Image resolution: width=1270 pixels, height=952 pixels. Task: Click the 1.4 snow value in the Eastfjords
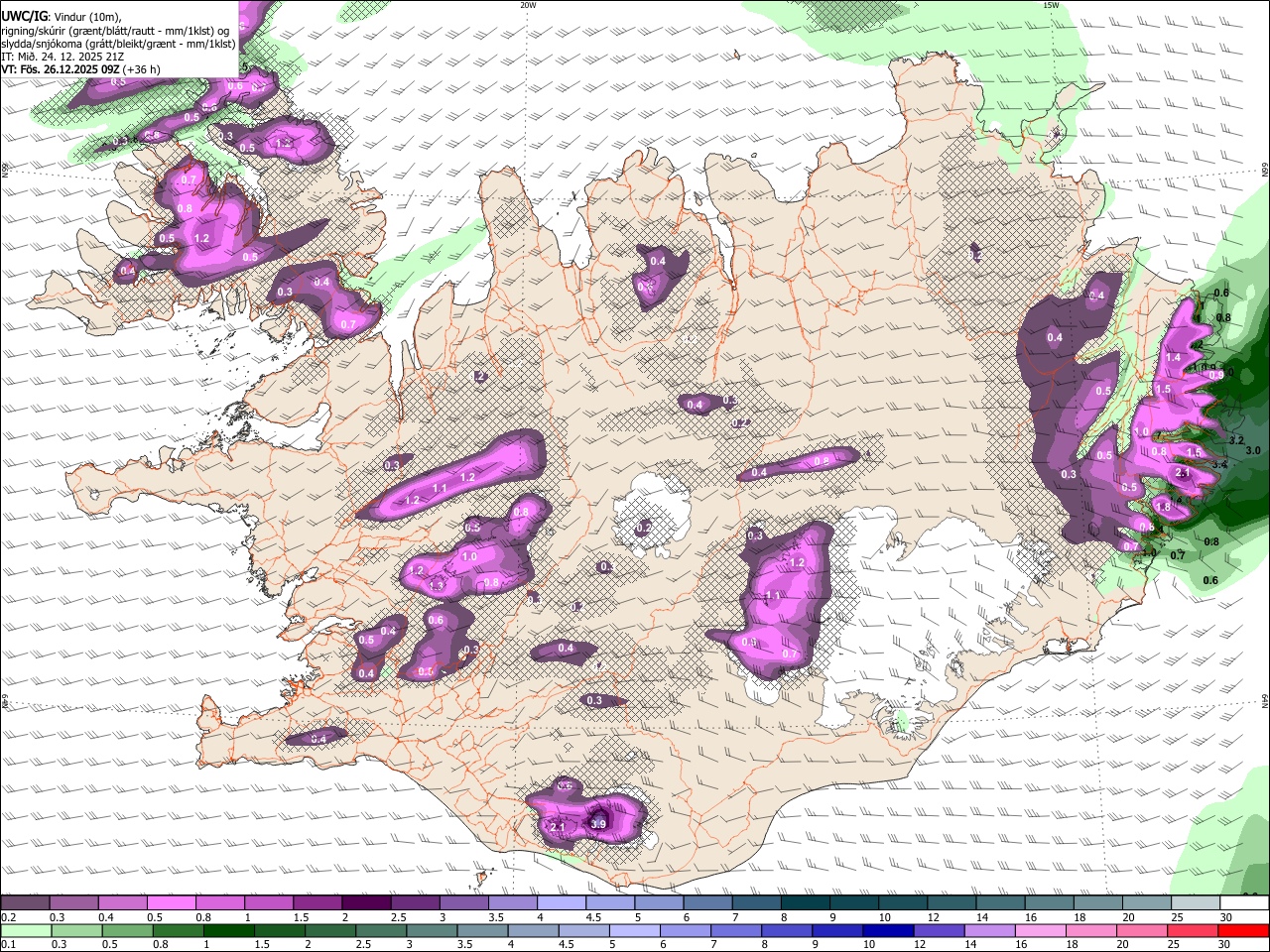(x=1173, y=358)
